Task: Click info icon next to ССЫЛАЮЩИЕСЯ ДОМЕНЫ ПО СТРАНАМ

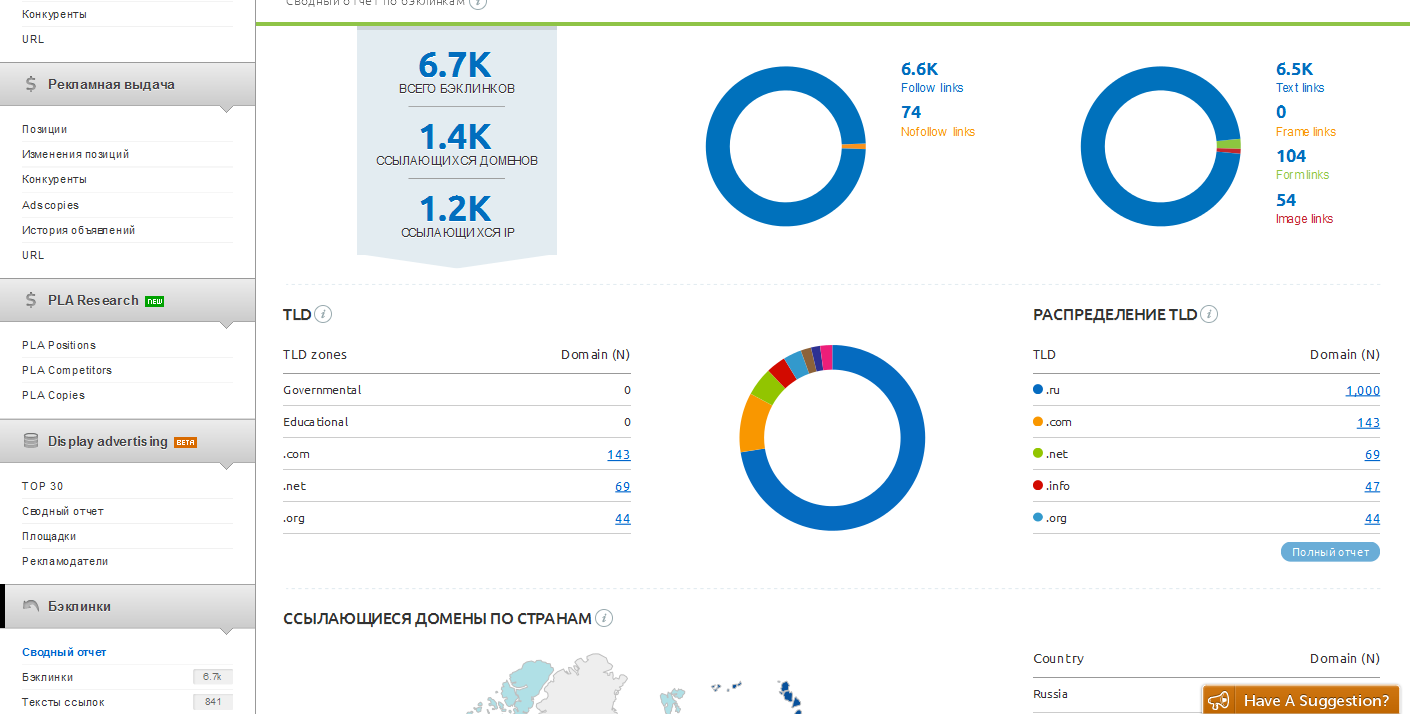Action: (x=604, y=618)
